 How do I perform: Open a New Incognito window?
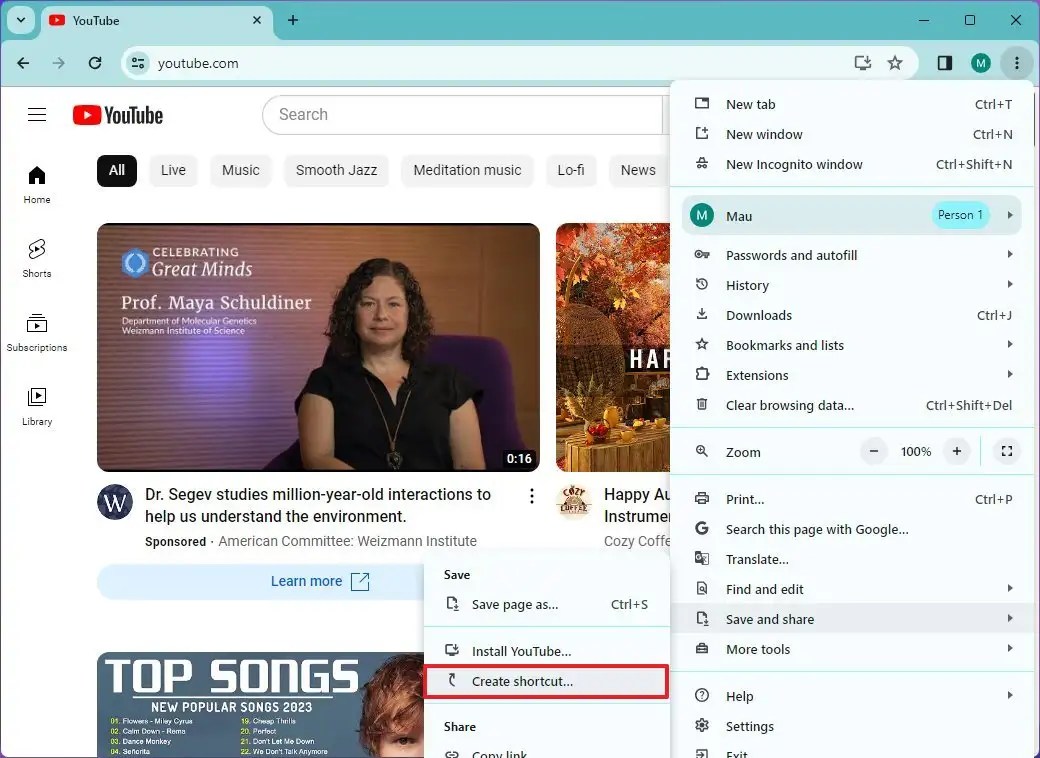tap(790, 164)
